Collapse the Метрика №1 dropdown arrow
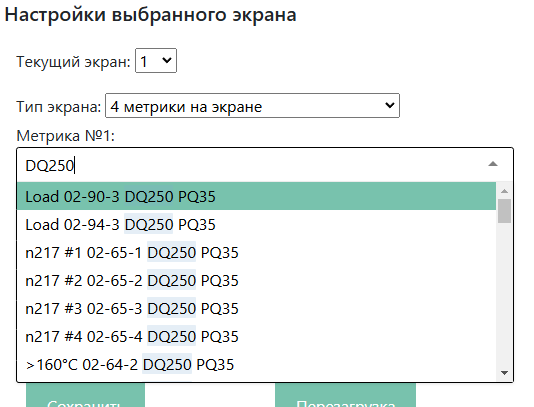 tap(493, 164)
